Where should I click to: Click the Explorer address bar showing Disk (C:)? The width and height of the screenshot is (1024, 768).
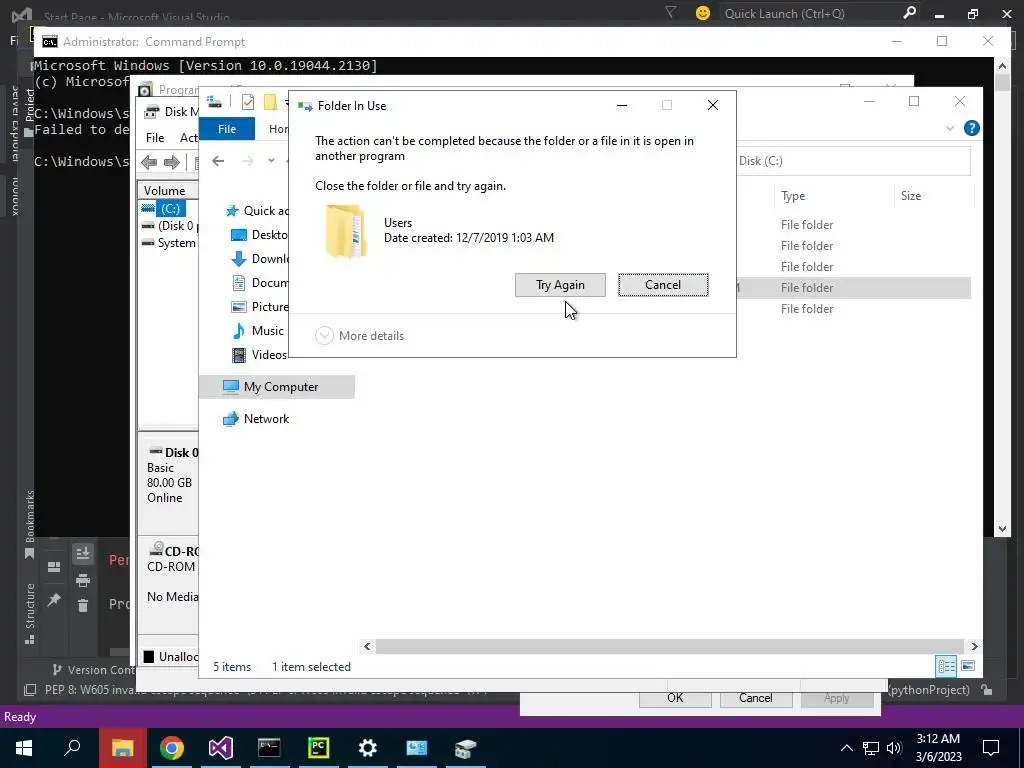853,161
